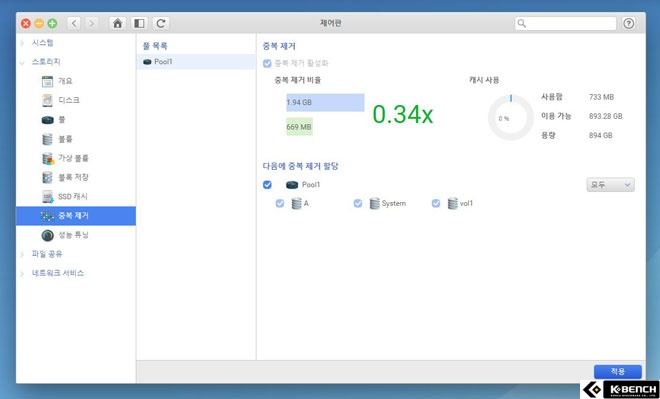This screenshot has height=399, width=660.
Task: Select the Pool1 row in 풀 목록
Action: pos(196,62)
